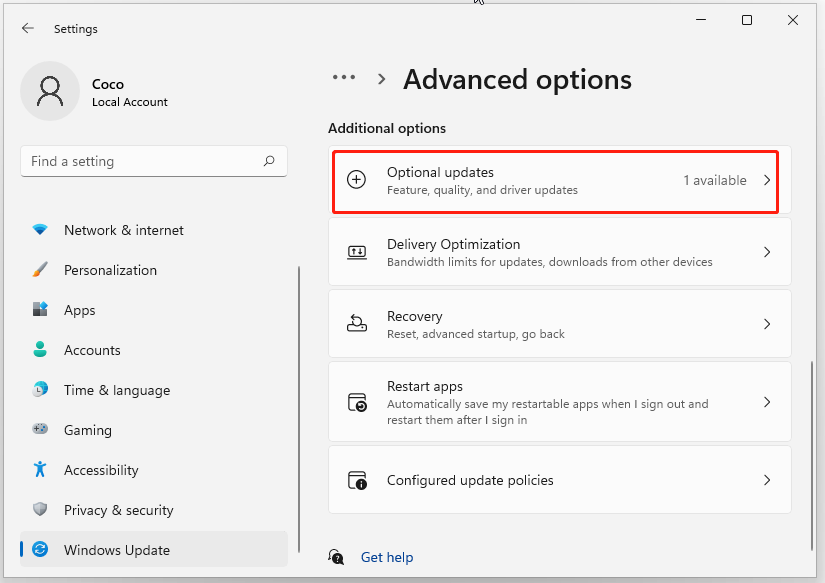Viewport: 825px width, 583px height.
Task: Click the Network & internet wifi icon
Action: [40, 229]
